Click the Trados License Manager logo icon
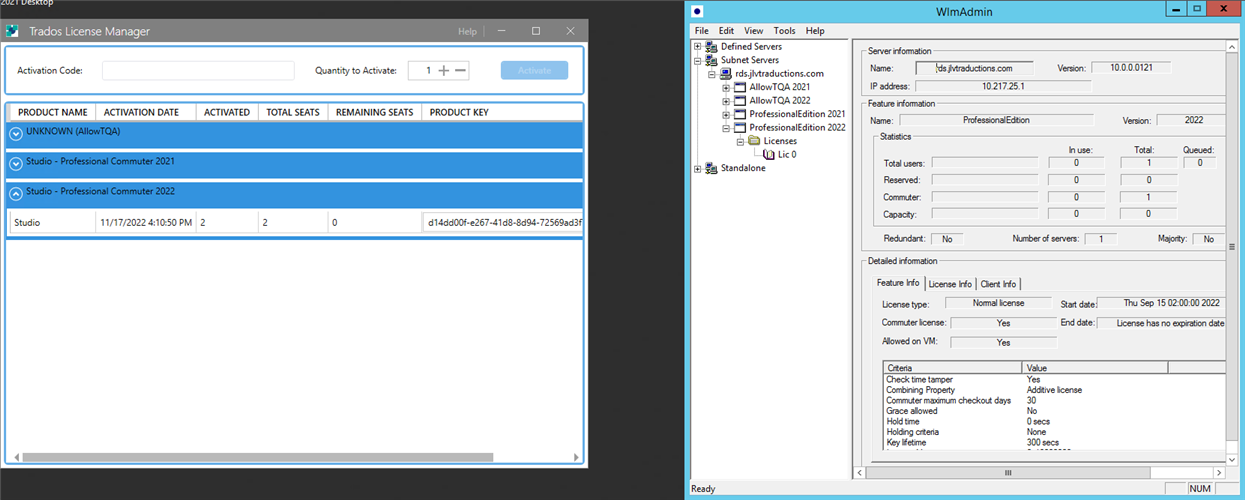 [13, 31]
